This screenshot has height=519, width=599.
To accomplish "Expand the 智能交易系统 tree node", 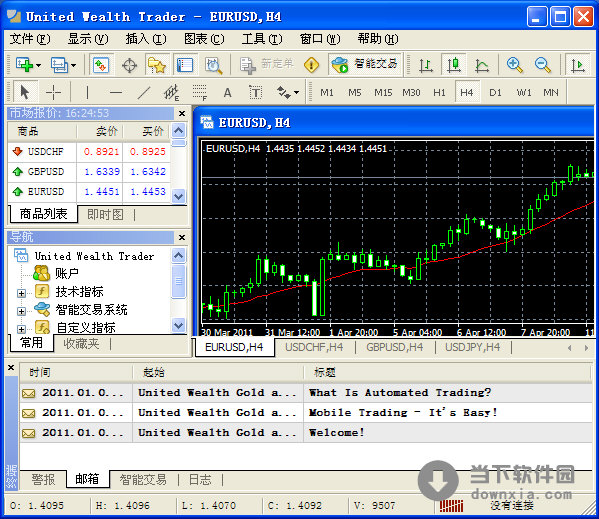I will click(21, 311).
